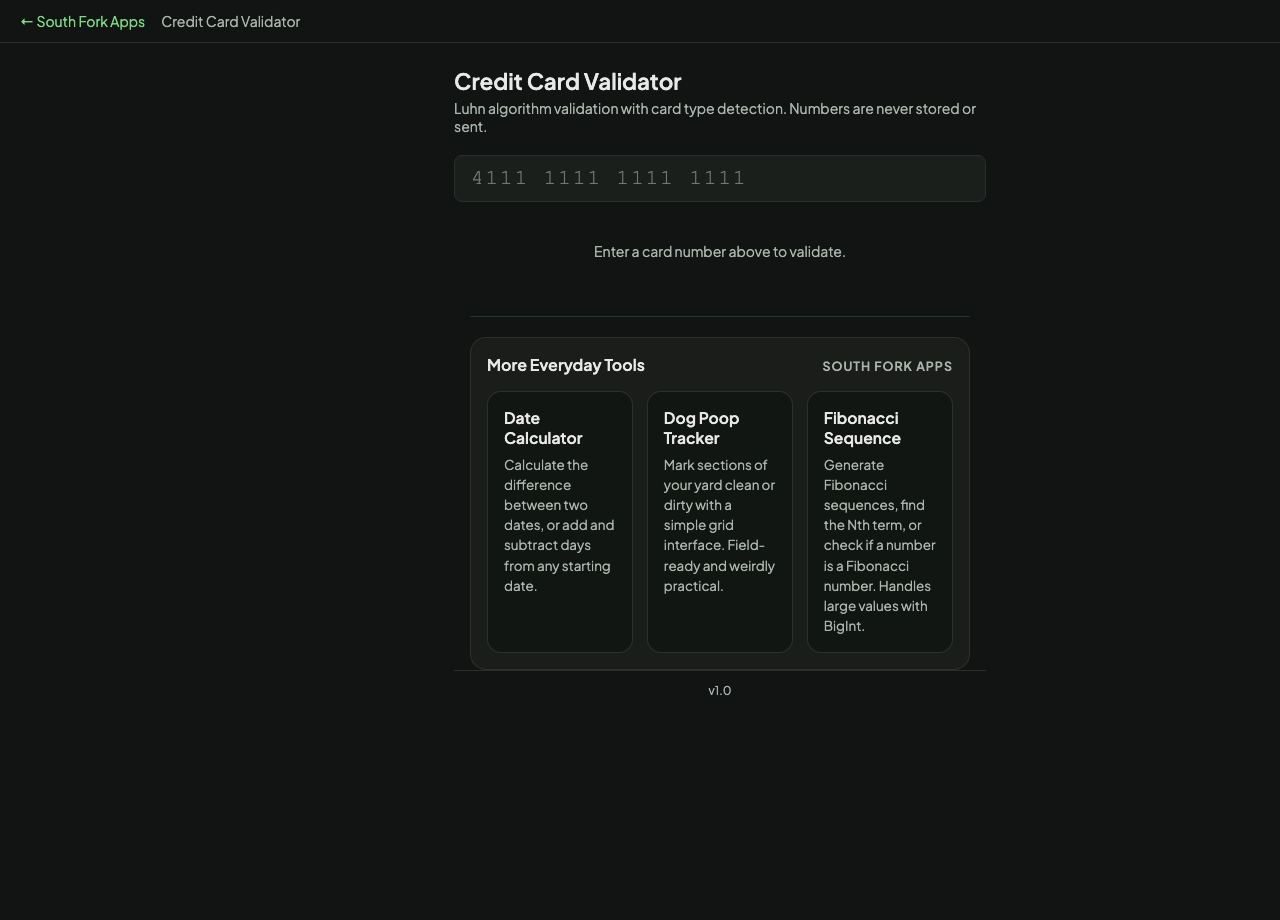
Task: Click the More Everyday Tools heading
Action: click(566, 365)
